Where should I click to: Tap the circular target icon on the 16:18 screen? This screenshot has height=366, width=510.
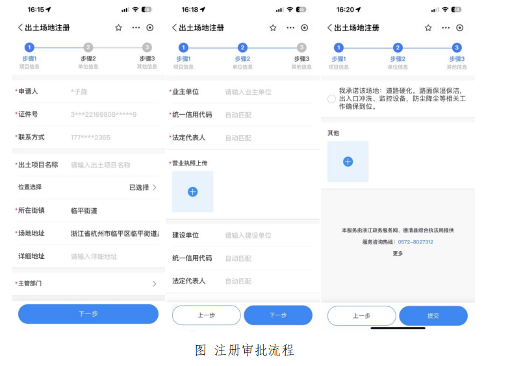click(x=304, y=28)
